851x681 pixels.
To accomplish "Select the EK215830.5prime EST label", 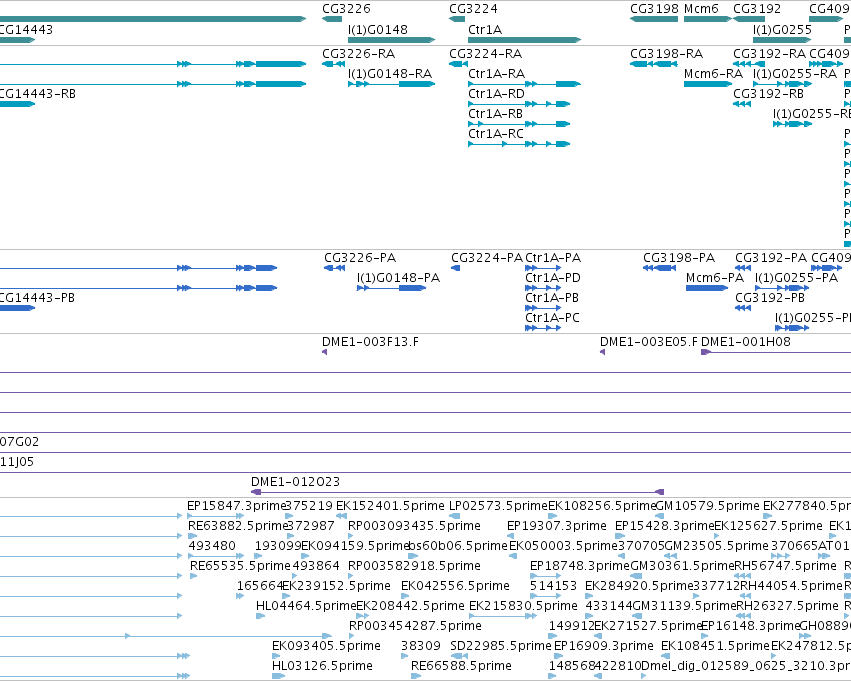I will (x=523, y=605).
